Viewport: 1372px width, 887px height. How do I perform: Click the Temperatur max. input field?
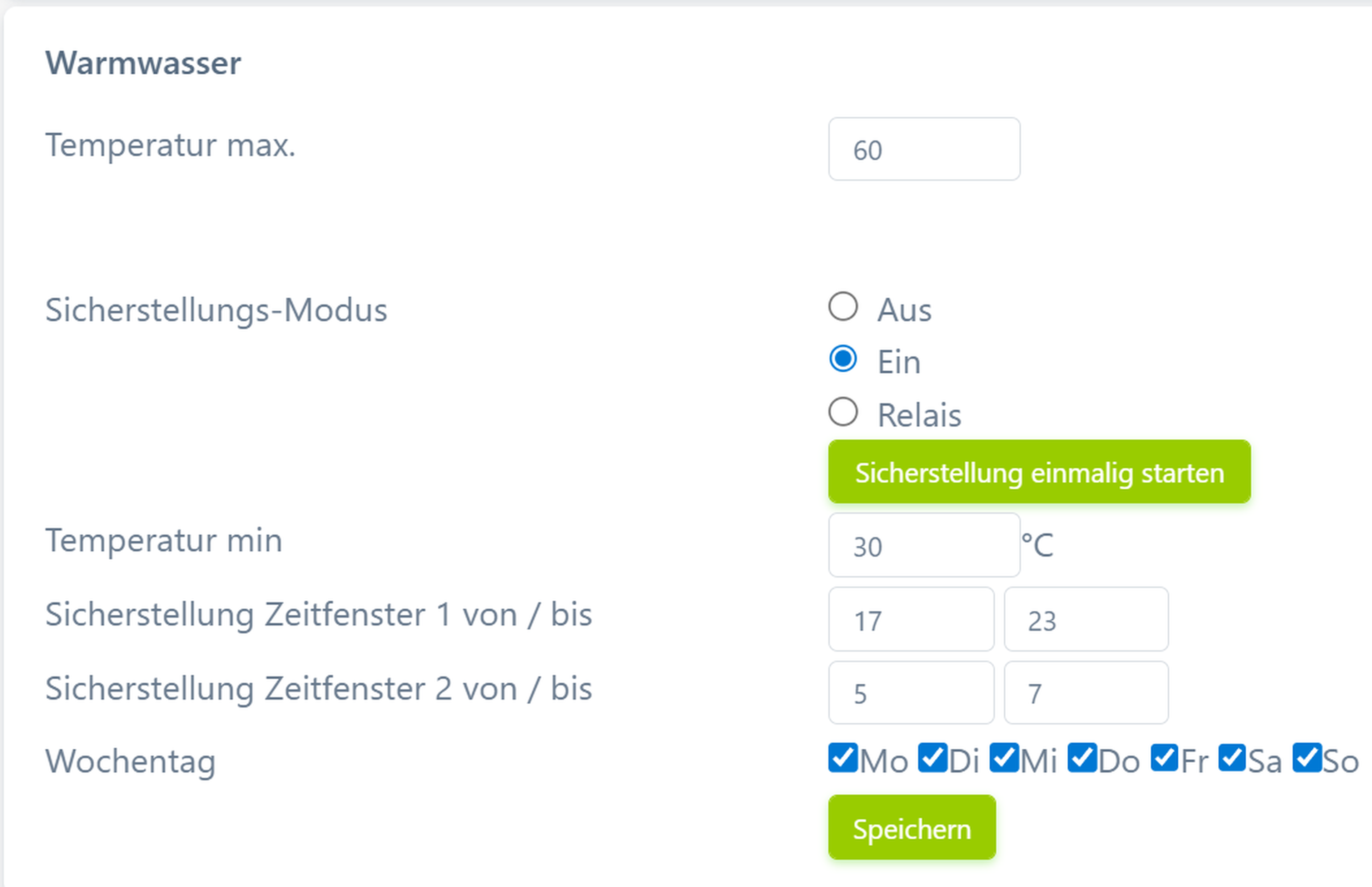click(x=924, y=149)
